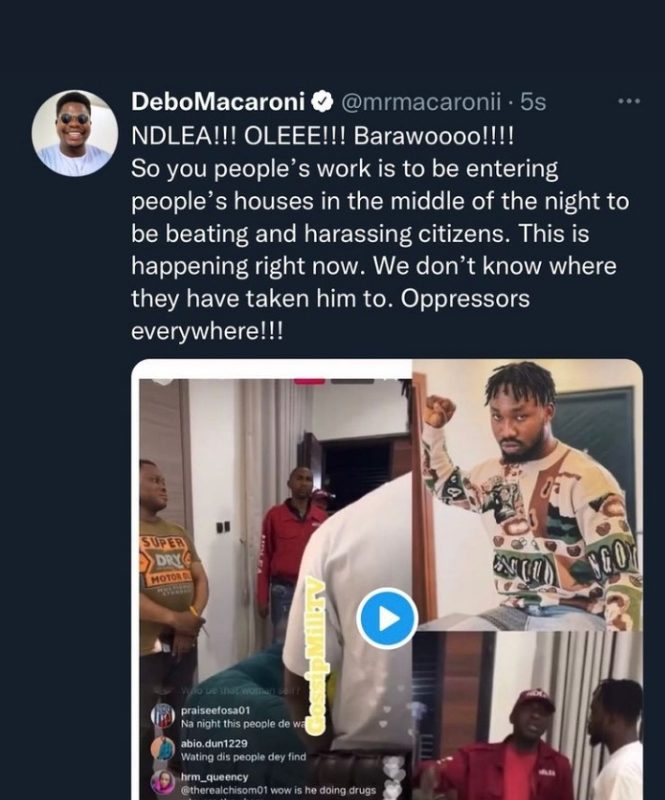Viewport: 665px width, 800px height.
Task: Play the embedded video
Action: pos(386,618)
